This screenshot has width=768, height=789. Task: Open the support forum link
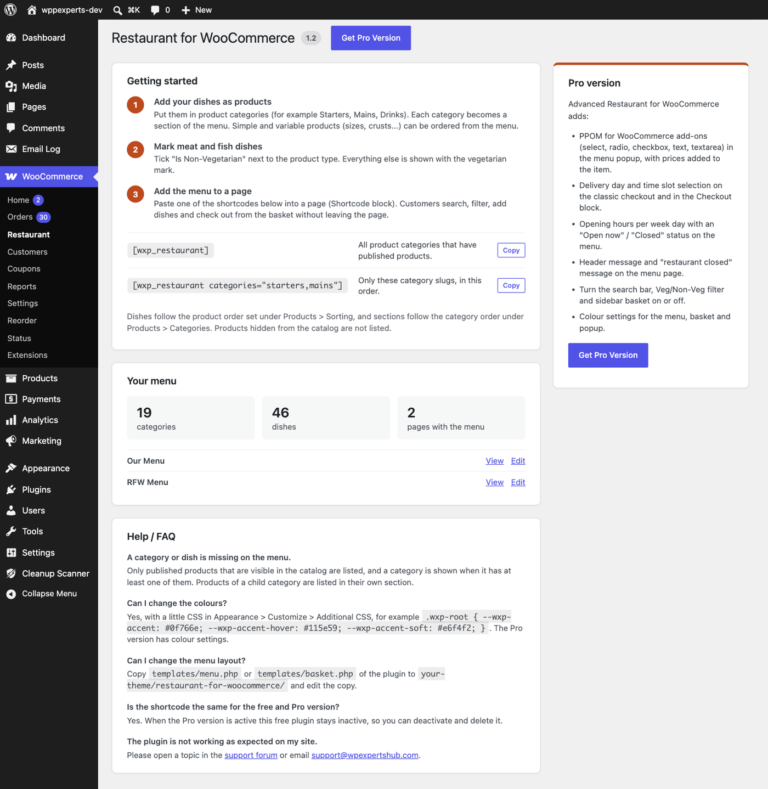click(x=251, y=755)
